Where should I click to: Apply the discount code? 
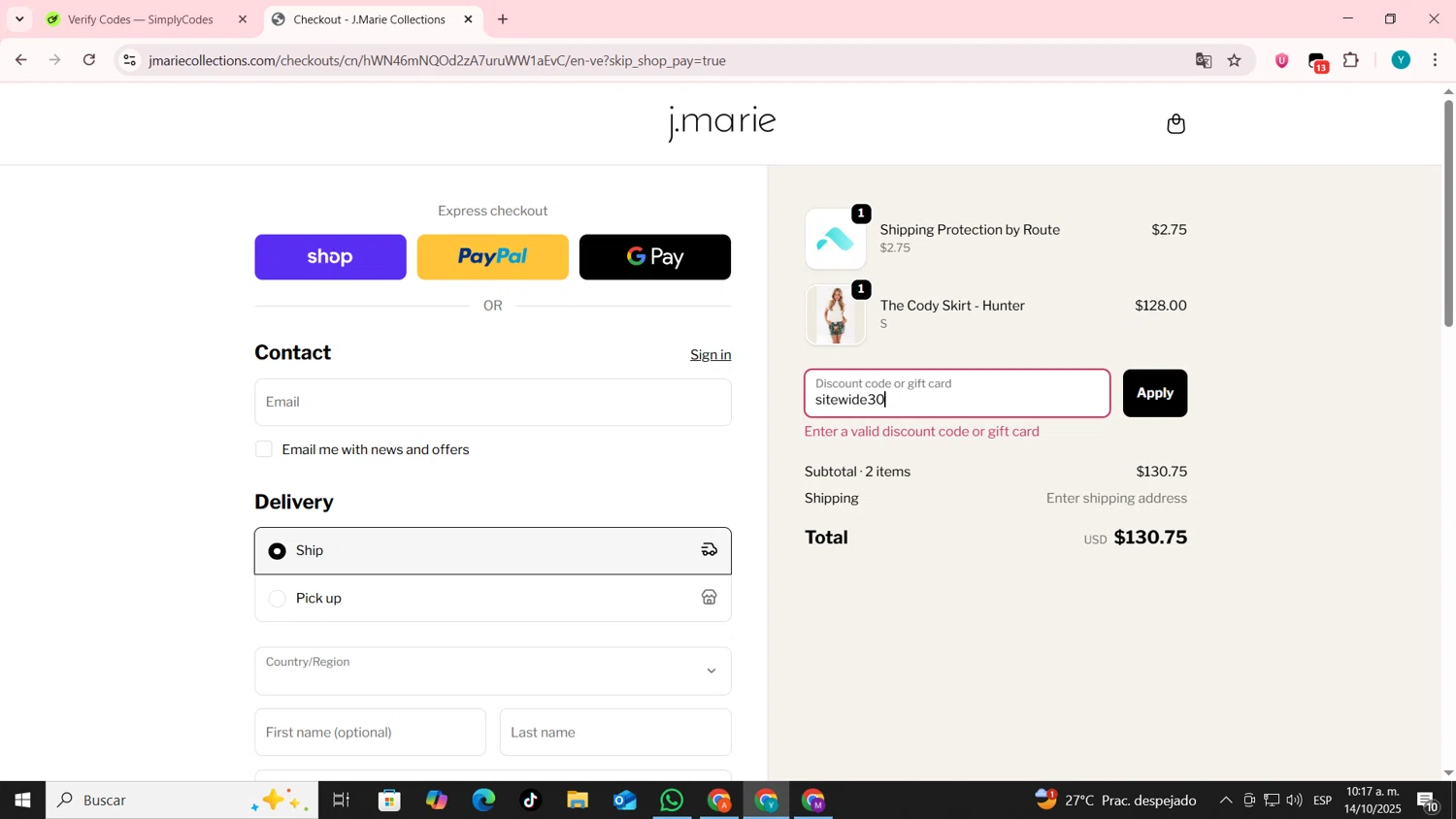[1155, 393]
